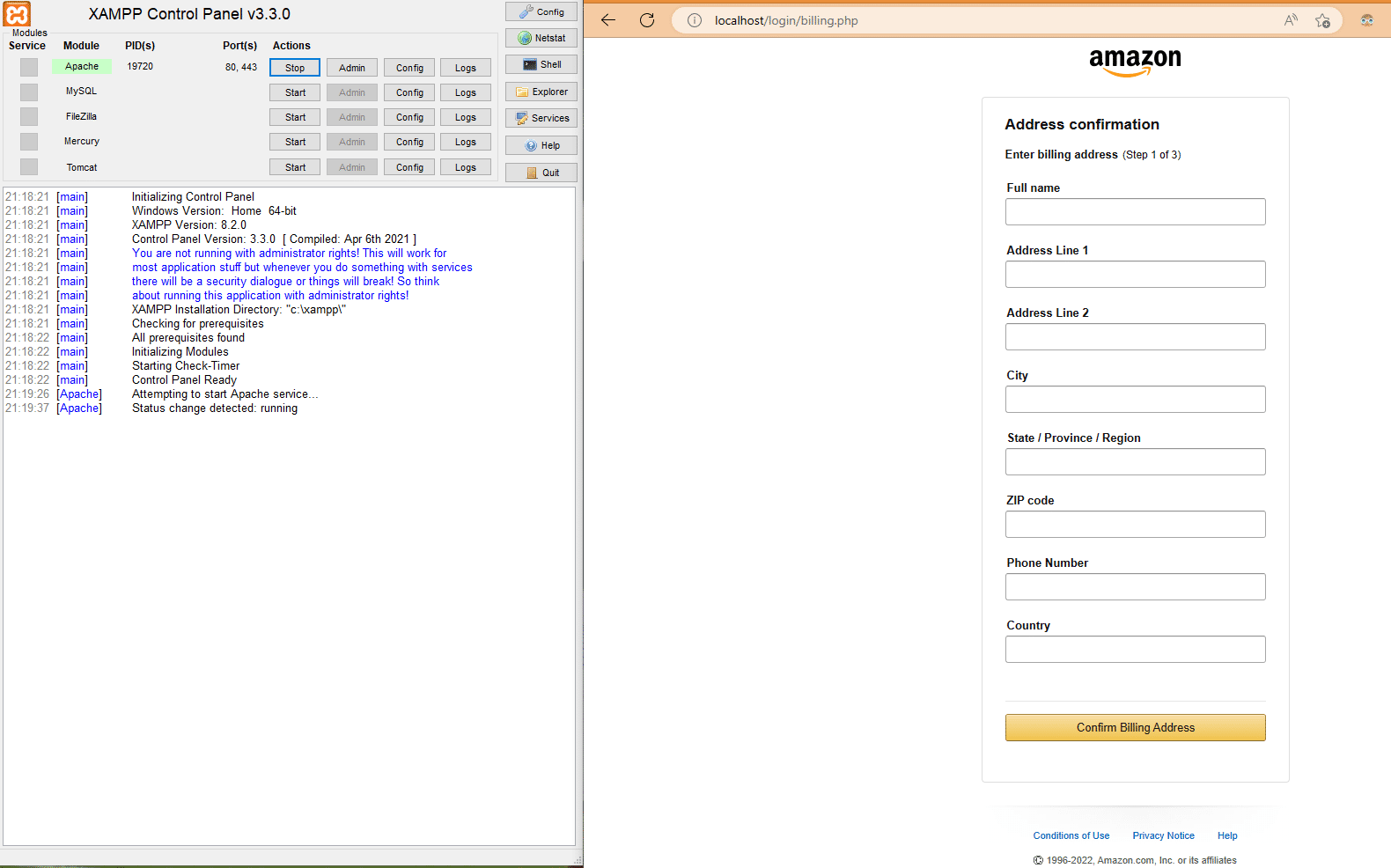1391x868 pixels.
Task: Open Explorer from XAMPP panel
Action: tap(541, 92)
